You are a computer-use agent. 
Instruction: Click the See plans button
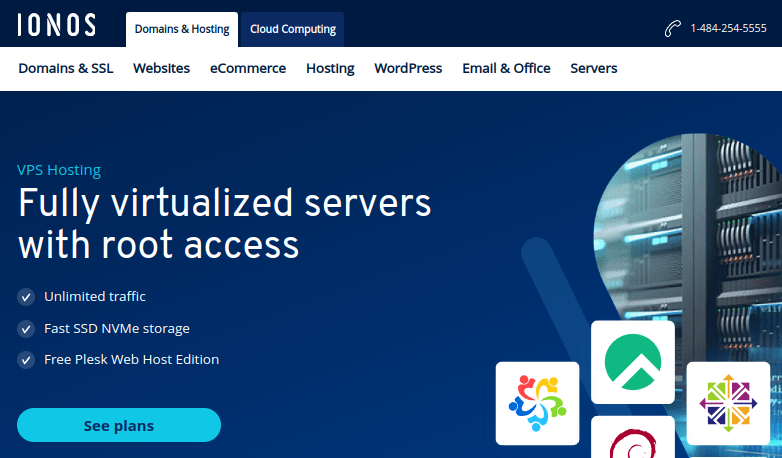click(x=119, y=425)
